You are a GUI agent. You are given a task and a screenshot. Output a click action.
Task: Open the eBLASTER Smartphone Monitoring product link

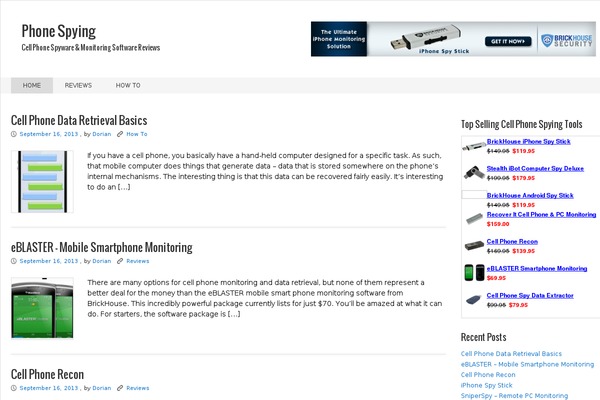pyautogui.click(x=537, y=269)
